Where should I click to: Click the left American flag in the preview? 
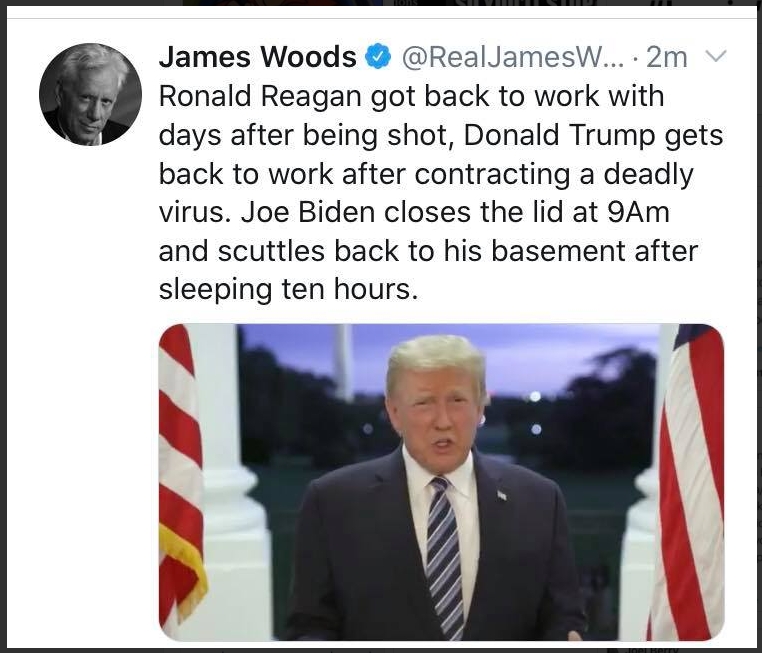tap(180, 474)
